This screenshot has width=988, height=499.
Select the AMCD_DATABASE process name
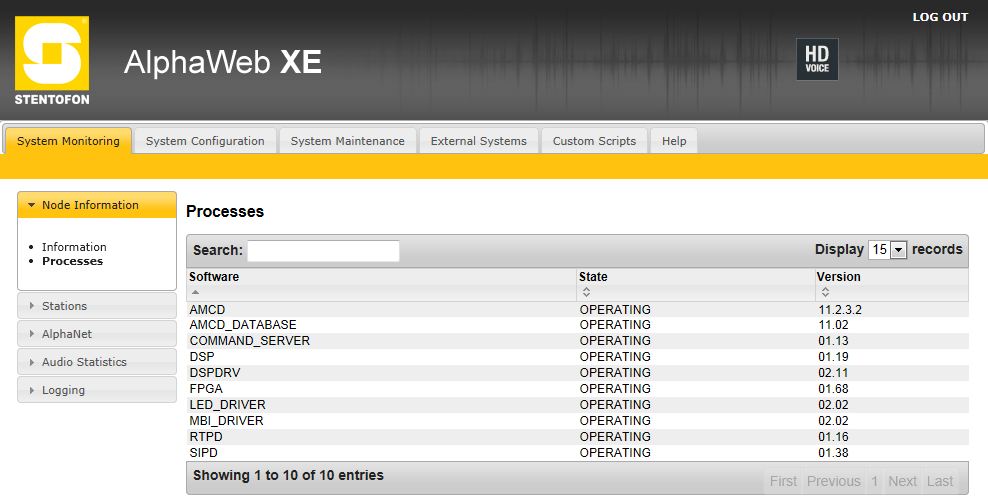pos(243,325)
